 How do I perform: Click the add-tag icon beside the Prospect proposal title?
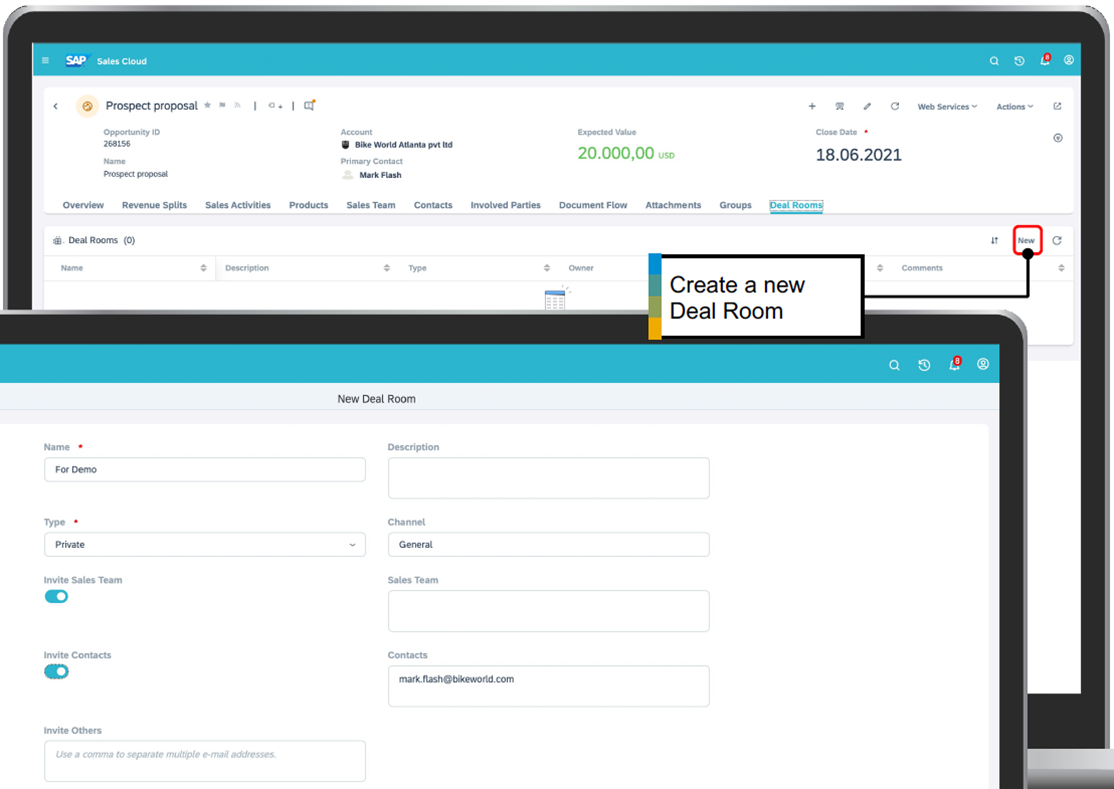[x=275, y=106]
